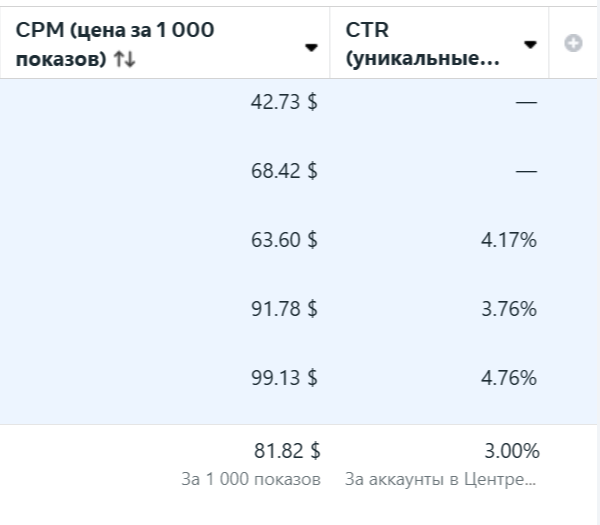This screenshot has height=525, width=600.
Task: Click the 4.17% CTR value
Action: click(x=509, y=240)
